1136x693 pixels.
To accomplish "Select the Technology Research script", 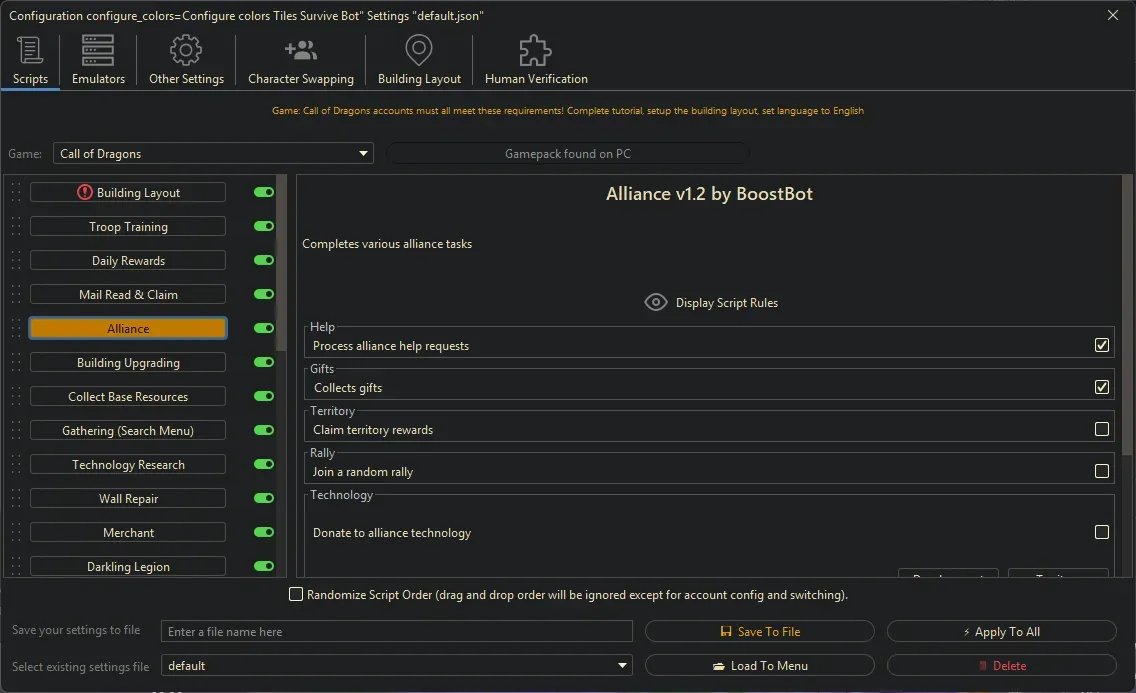I will (127, 464).
